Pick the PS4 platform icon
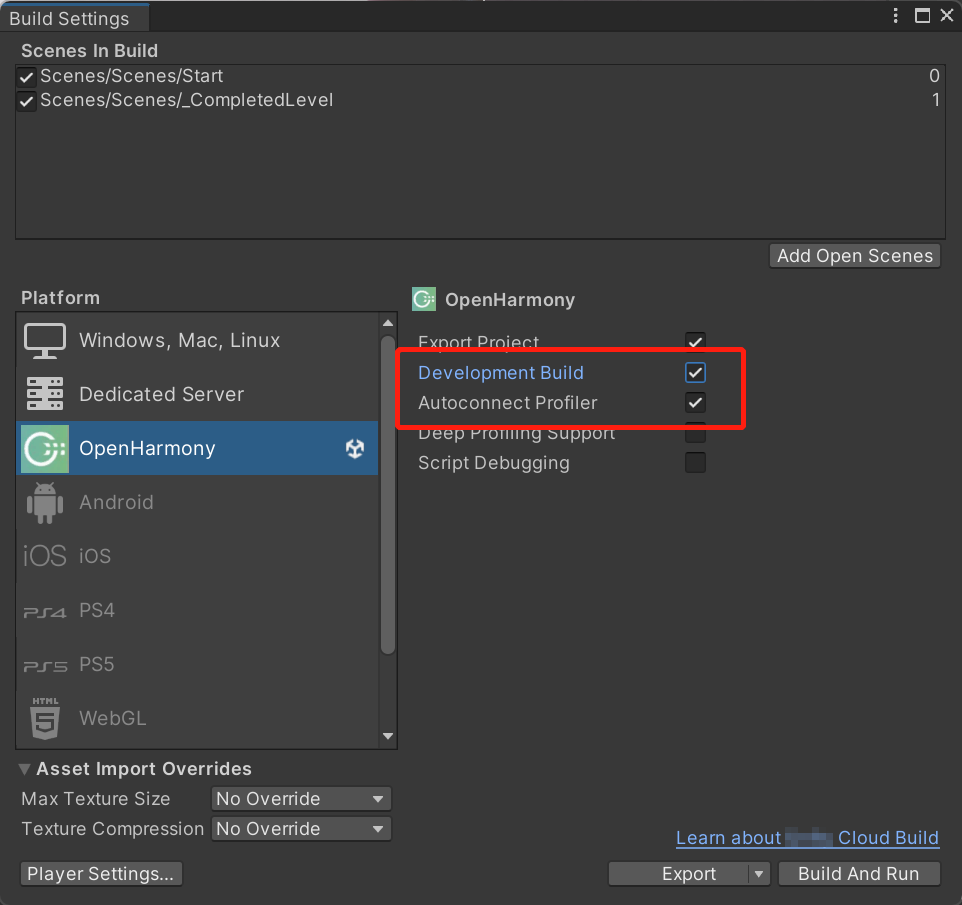Viewport: 962px width, 905px height. [x=45, y=611]
